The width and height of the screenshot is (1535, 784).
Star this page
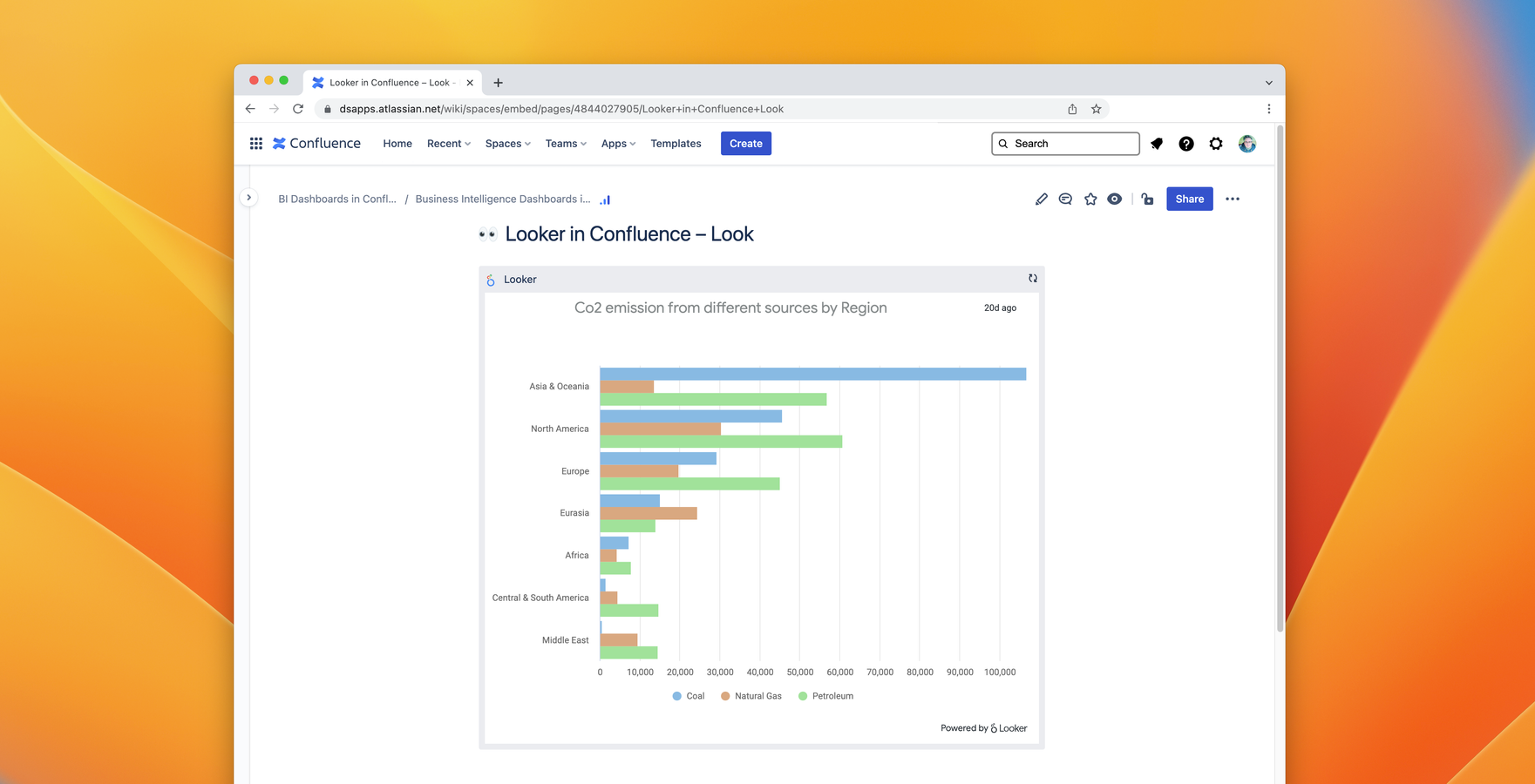1090,199
